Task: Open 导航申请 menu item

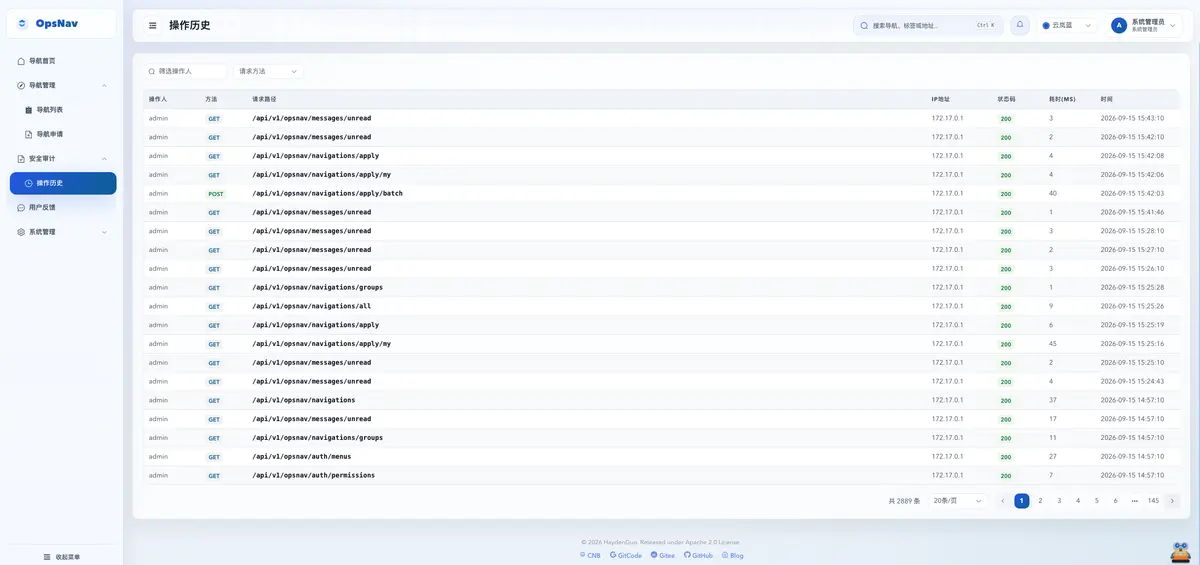Action: point(63,134)
